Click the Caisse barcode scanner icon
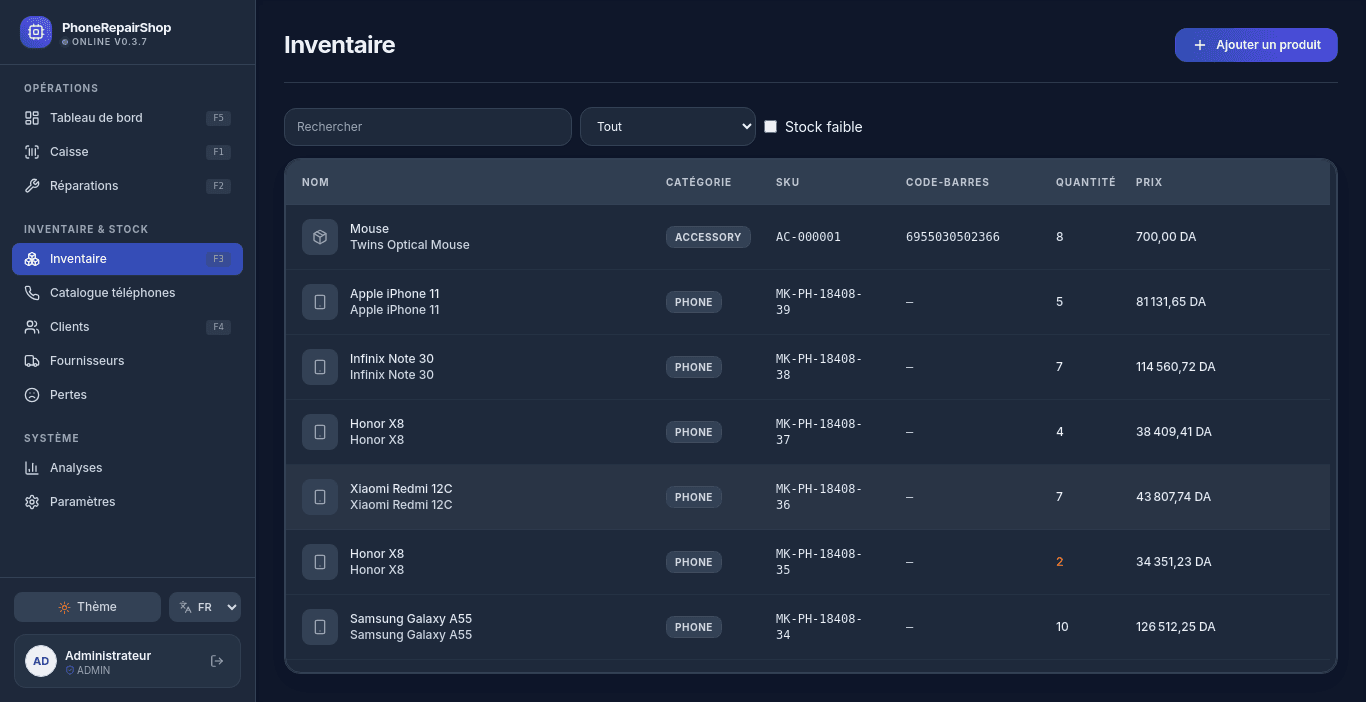The height and width of the screenshot is (702, 1366). (x=32, y=152)
